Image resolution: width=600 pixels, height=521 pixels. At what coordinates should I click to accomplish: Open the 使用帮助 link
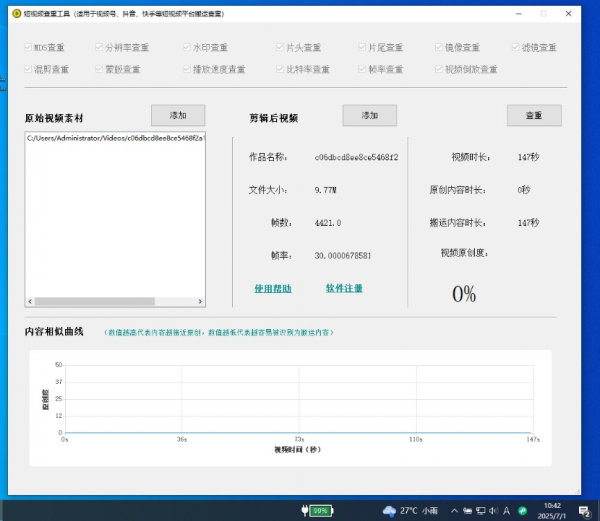[x=273, y=288]
